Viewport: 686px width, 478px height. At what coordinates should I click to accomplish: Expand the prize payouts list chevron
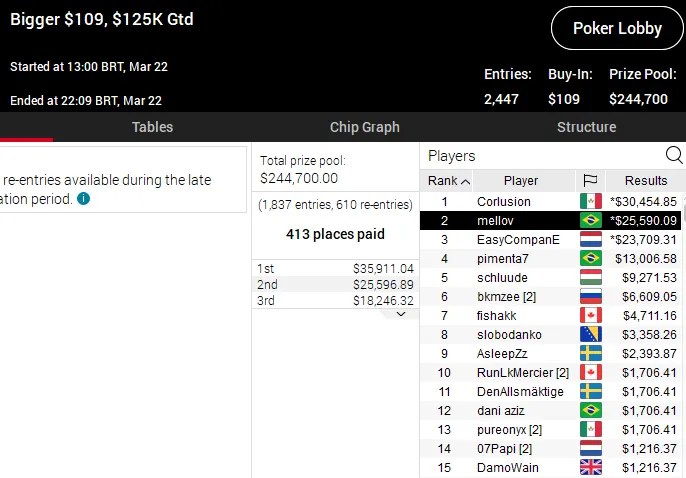point(402,313)
